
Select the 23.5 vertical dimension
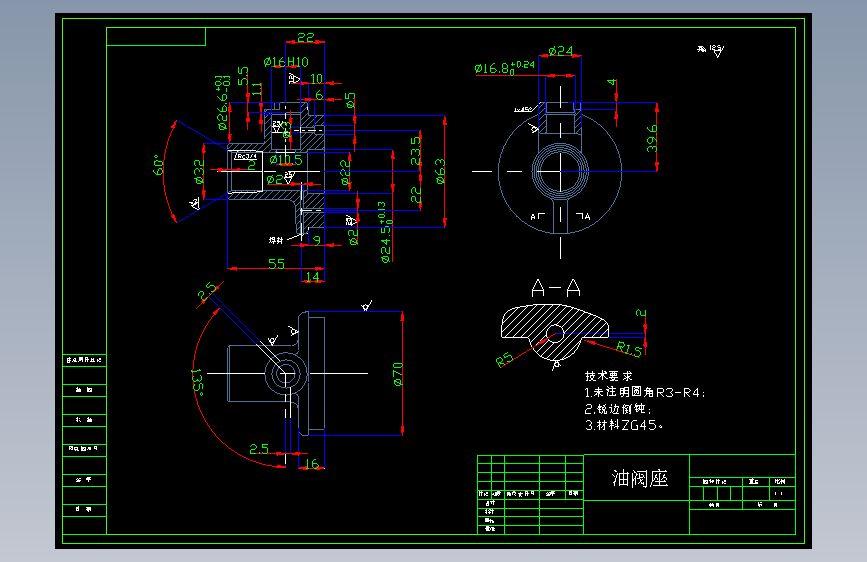coord(415,152)
